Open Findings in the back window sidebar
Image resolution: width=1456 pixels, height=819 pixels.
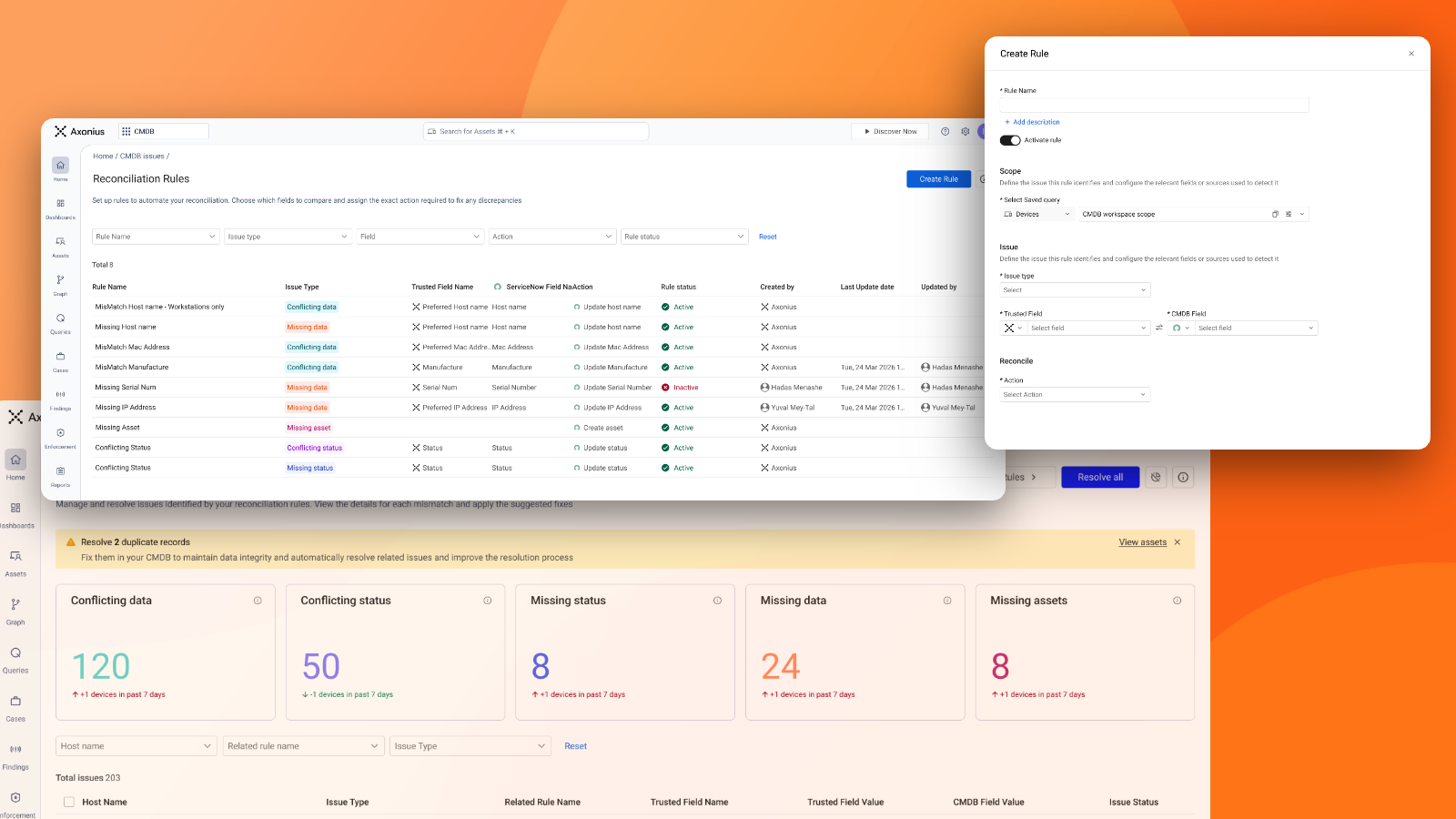click(15, 756)
